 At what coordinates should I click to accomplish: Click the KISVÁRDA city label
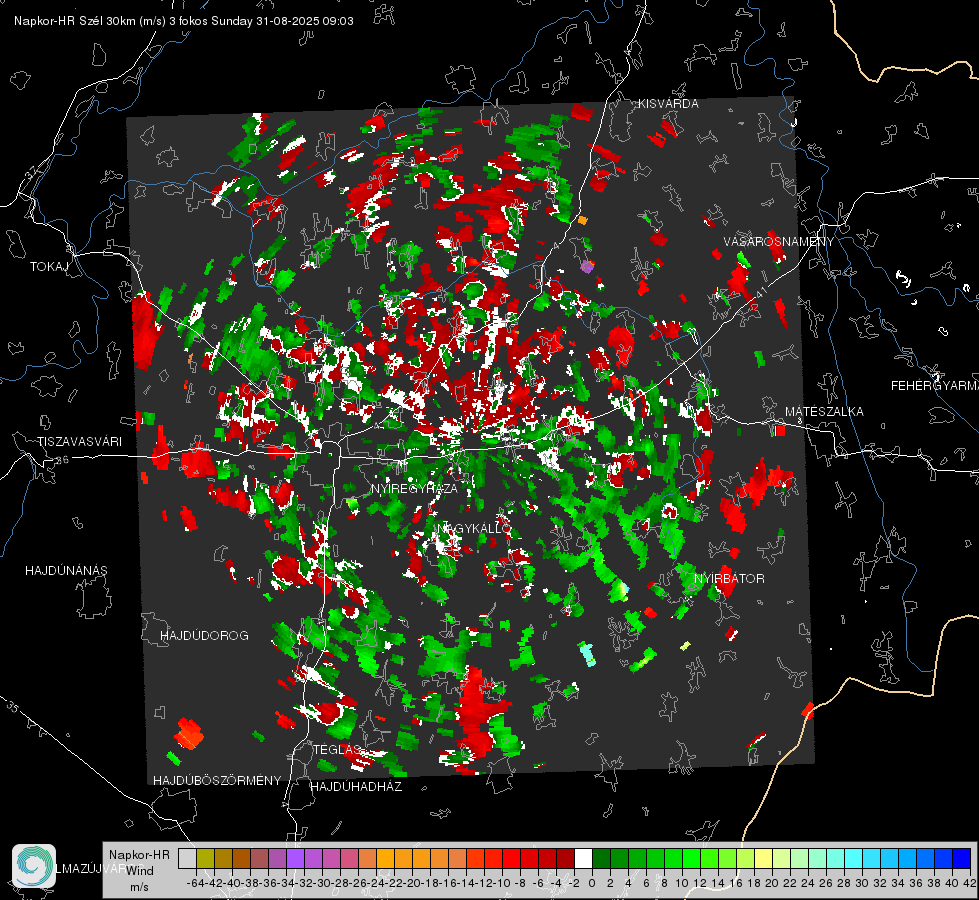(x=668, y=104)
